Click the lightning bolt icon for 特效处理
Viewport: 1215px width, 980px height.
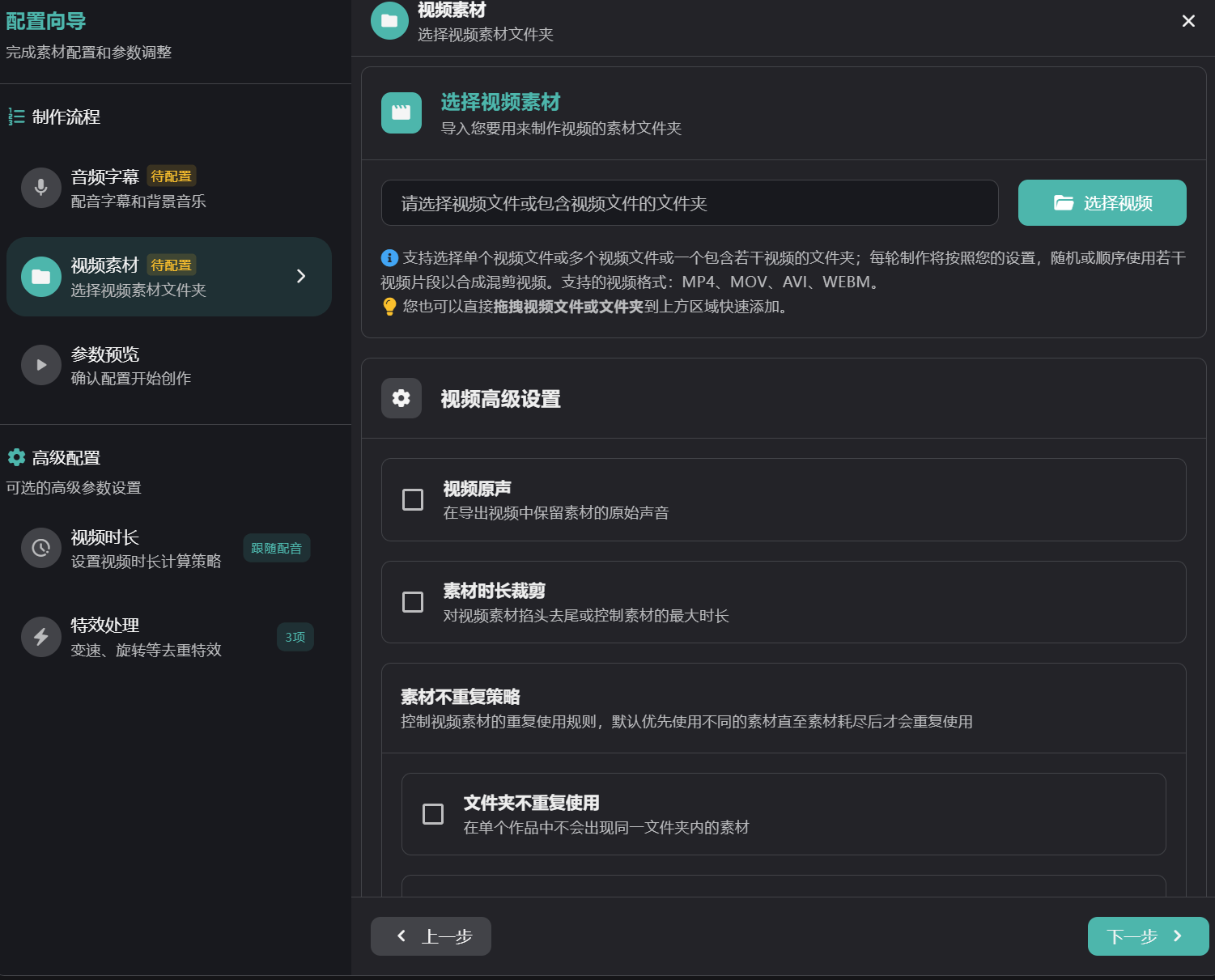click(x=41, y=637)
